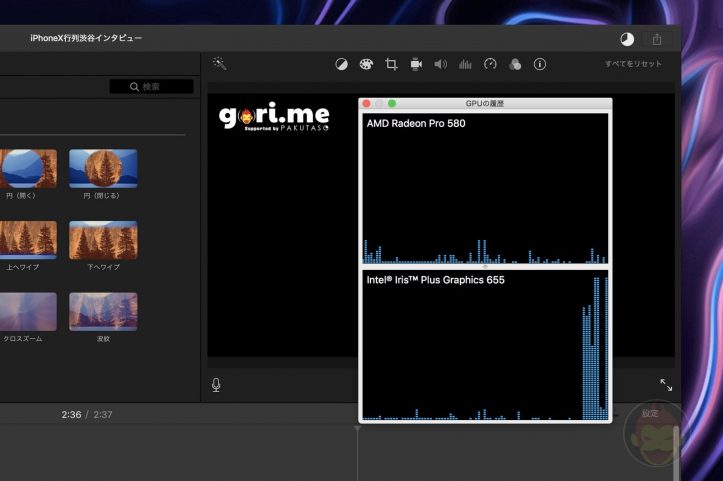This screenshot has height=481, width=723.
Task: Open the speed adjustment gauge
Action: (x=490, y=64)
